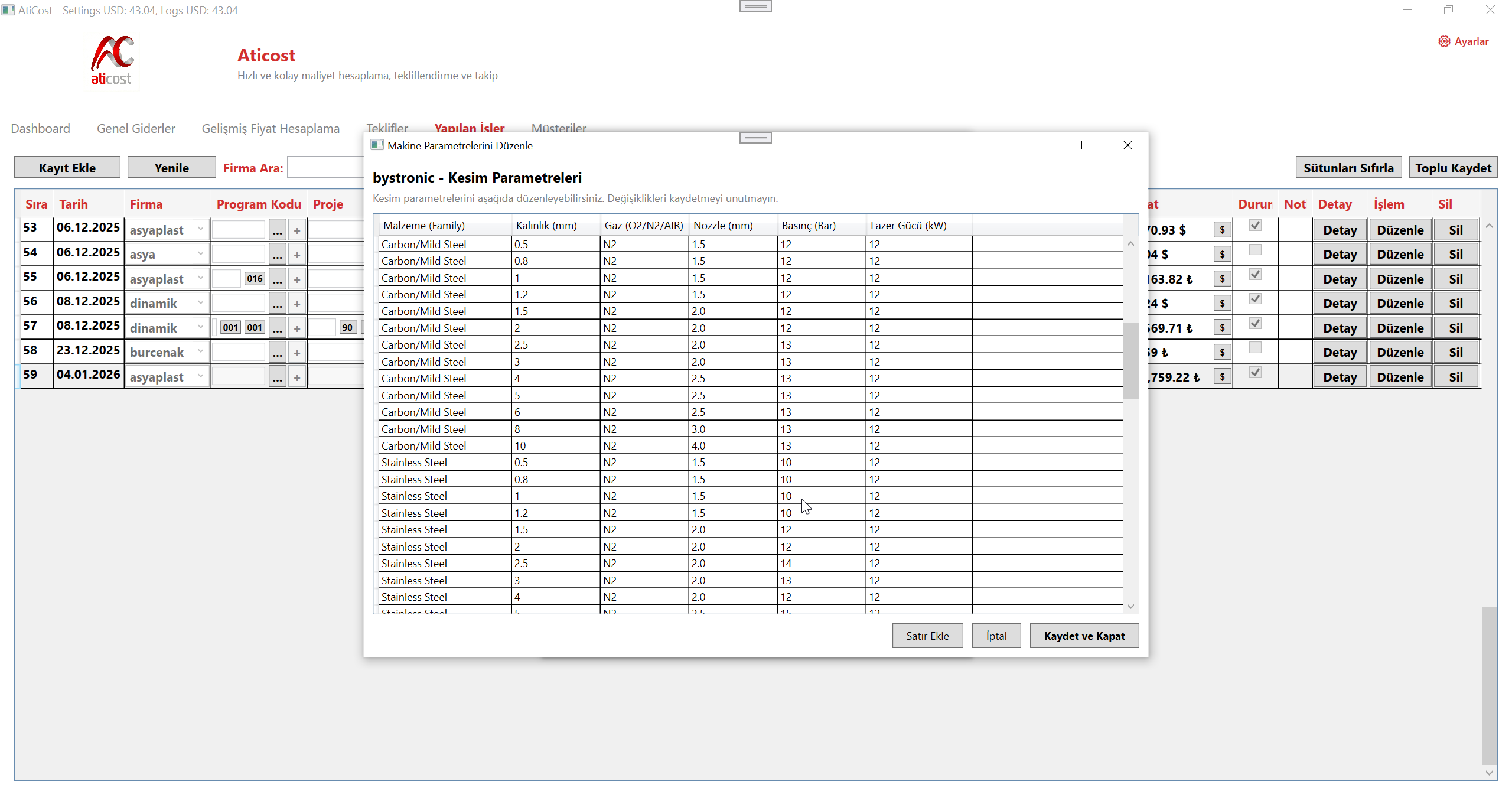Toggle the Durum checkbox for row 58
Screen dimensions: 1512x791
pos(1255,348)
